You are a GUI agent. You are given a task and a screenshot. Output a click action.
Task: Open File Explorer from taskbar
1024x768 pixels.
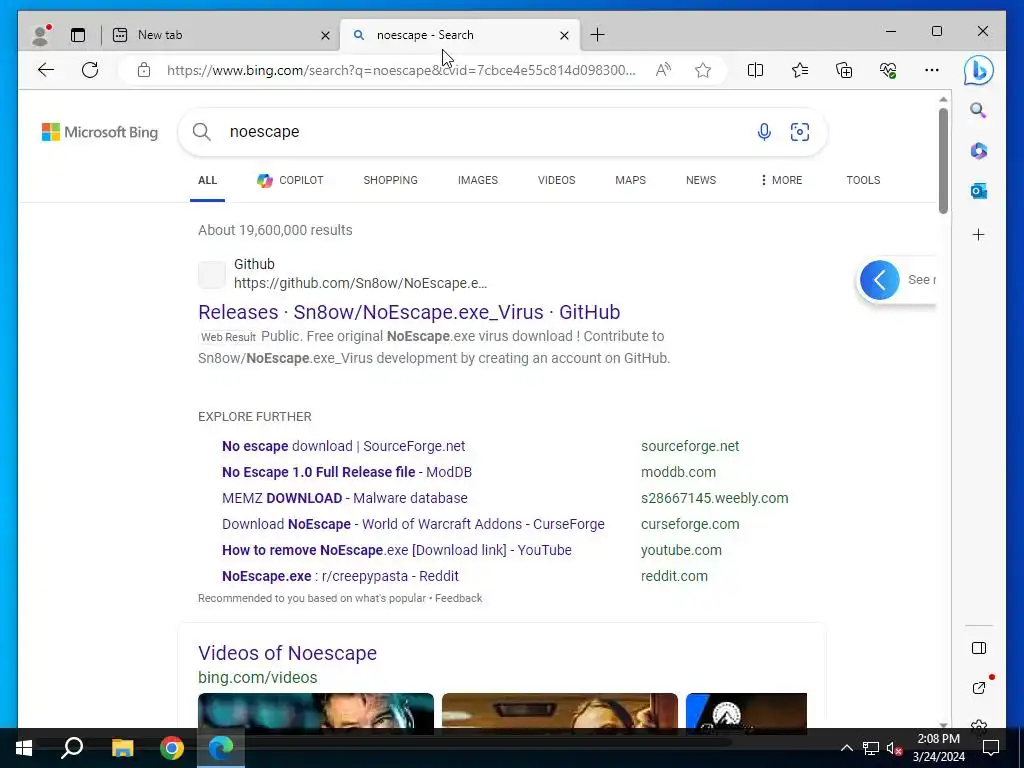pyautogui.click(x=122, y=748)
